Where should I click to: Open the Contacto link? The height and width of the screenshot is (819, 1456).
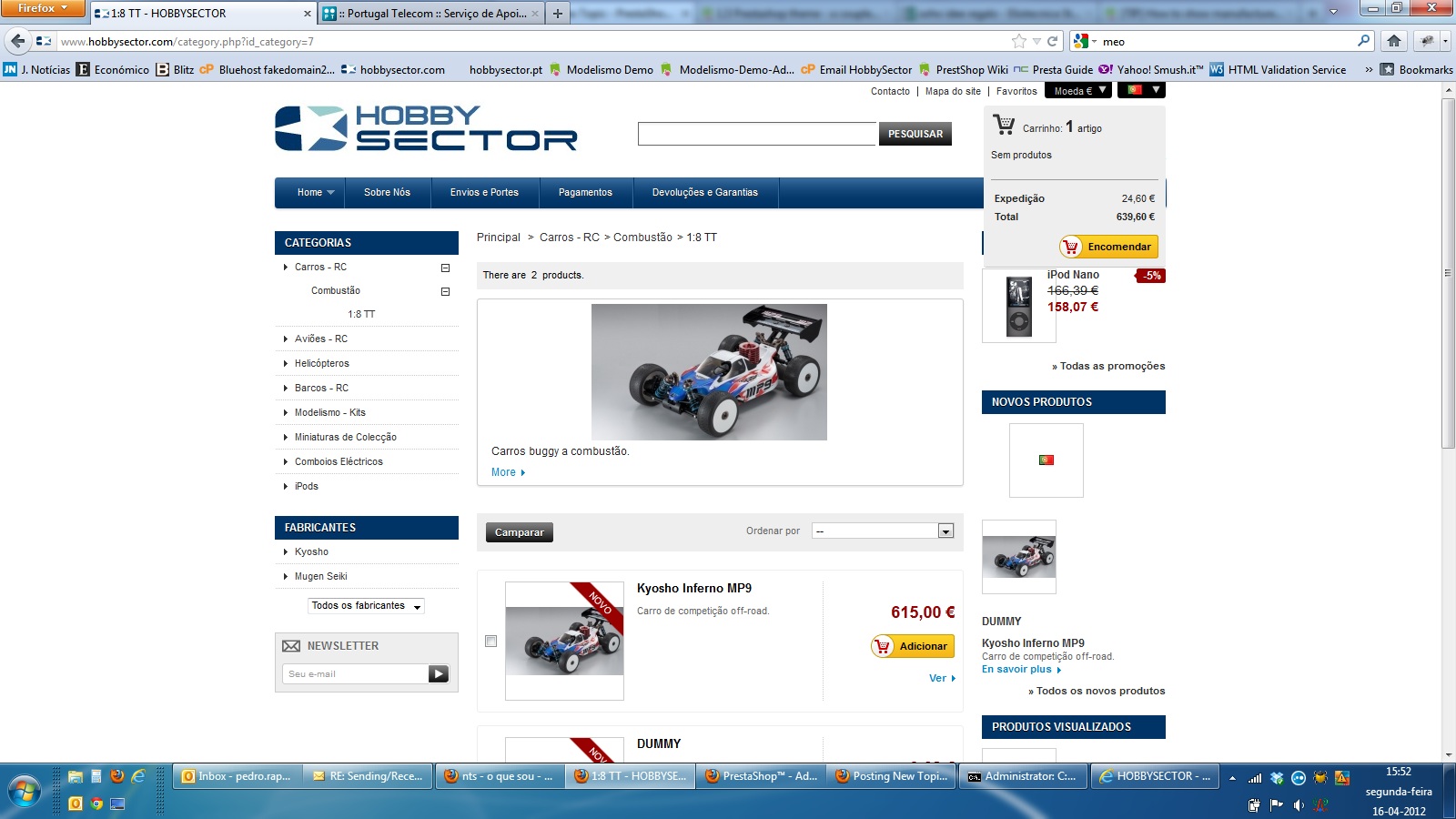coord(890,91)
